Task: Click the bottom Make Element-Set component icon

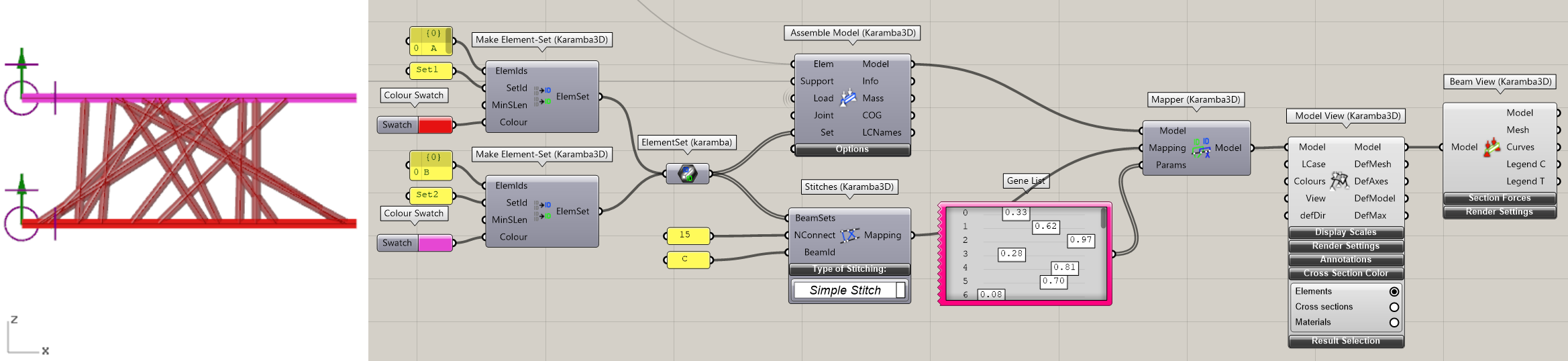Action: pyautogui.click(x=543, y=211)
